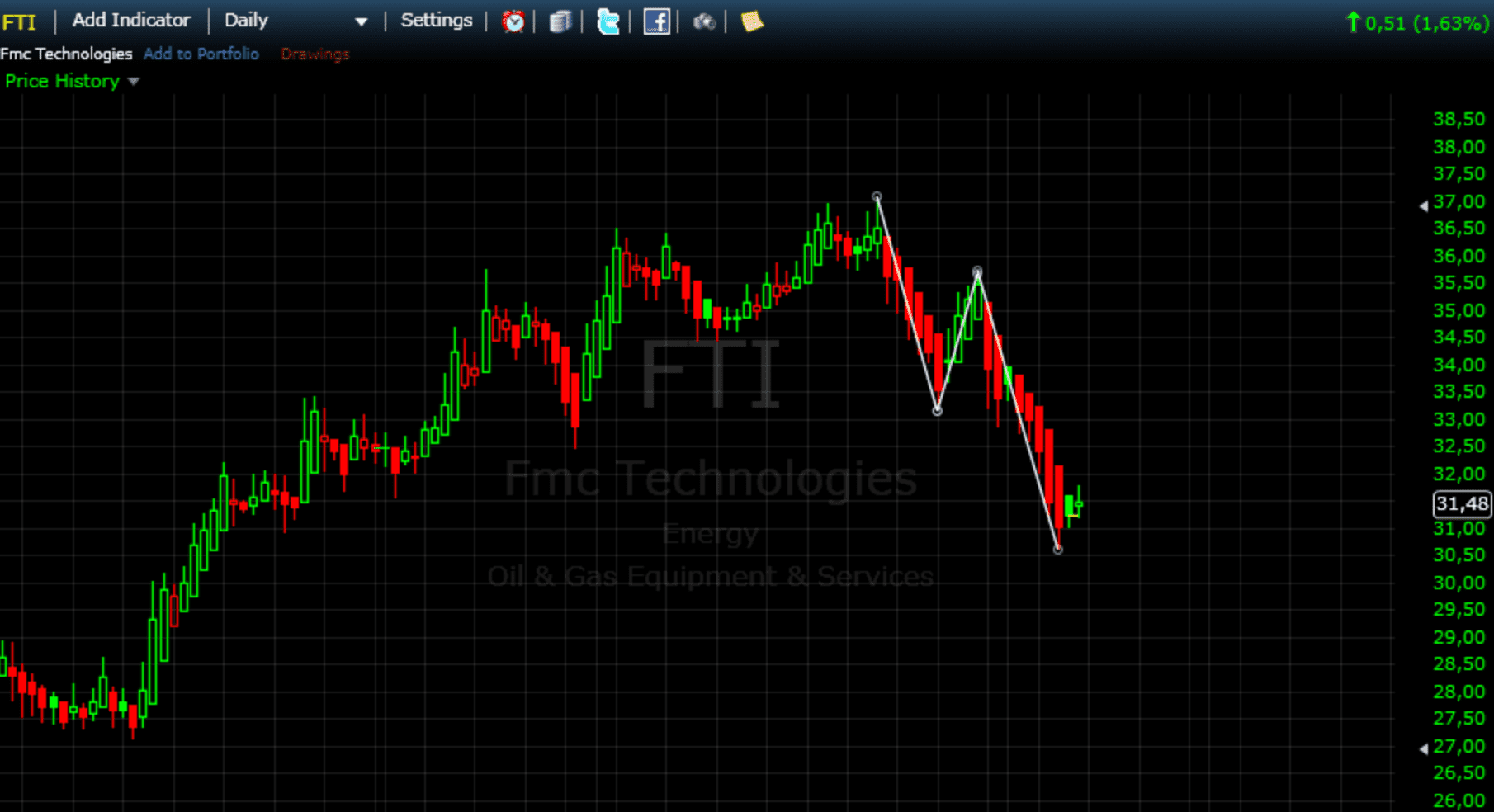This screenshot has width=1494, height=812.
Task: Open the yellow sticky note icon
Action: coord(752,21)
